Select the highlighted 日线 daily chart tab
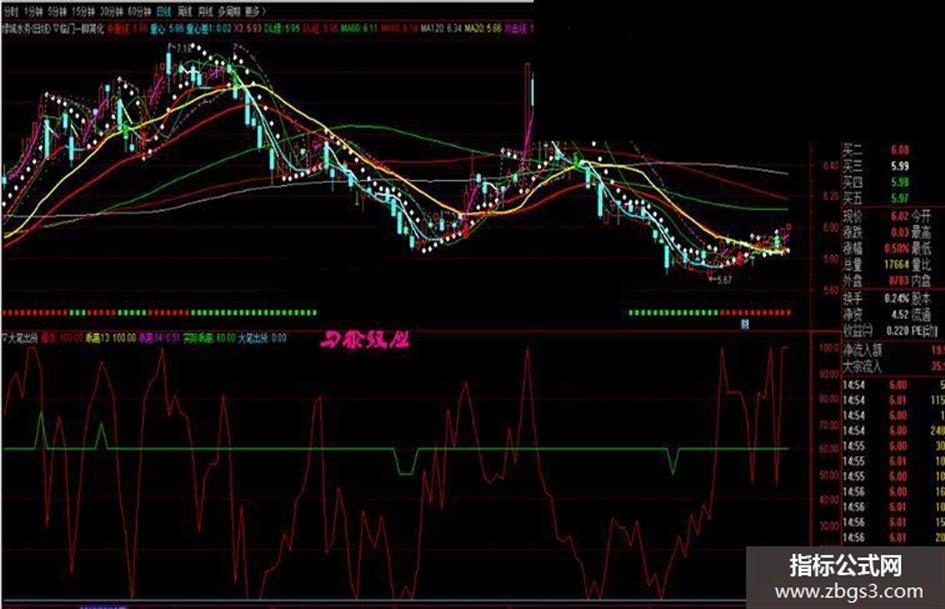Image resolution: width=945 pixels, height=609 pixels. click(165, 11)
